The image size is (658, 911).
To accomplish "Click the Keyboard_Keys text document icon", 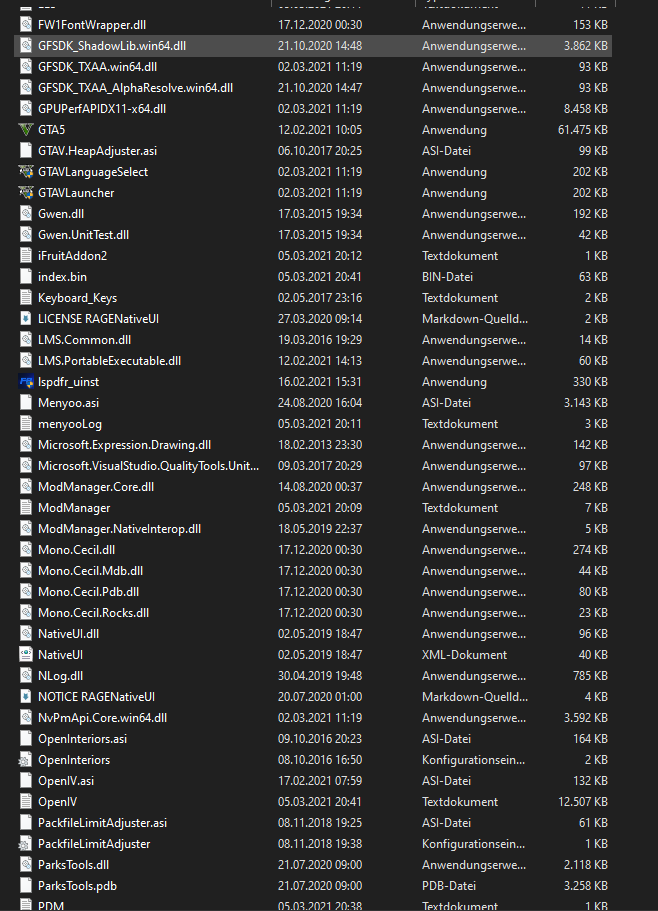I will click(26, 297).
